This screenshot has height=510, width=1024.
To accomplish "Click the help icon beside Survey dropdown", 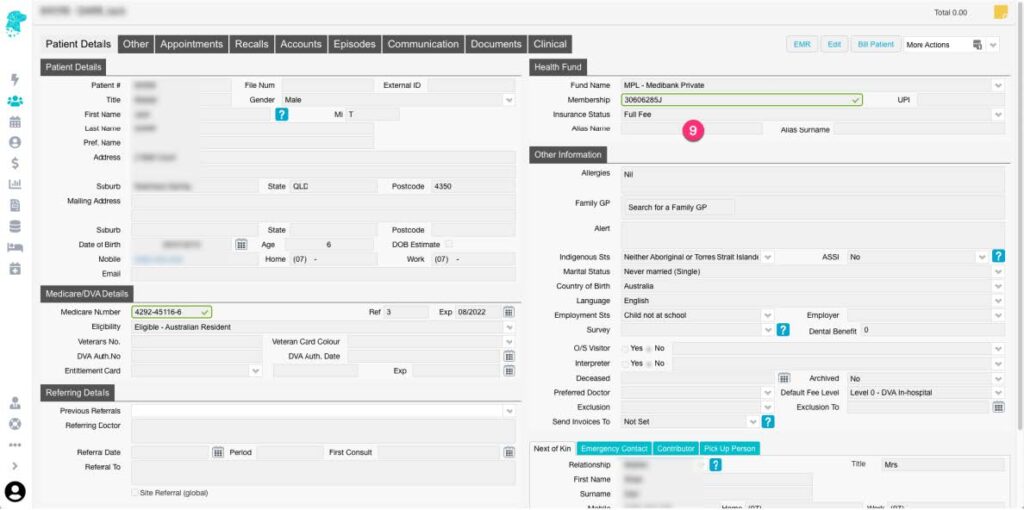I will pyautogui.click(x=783, y=330).
